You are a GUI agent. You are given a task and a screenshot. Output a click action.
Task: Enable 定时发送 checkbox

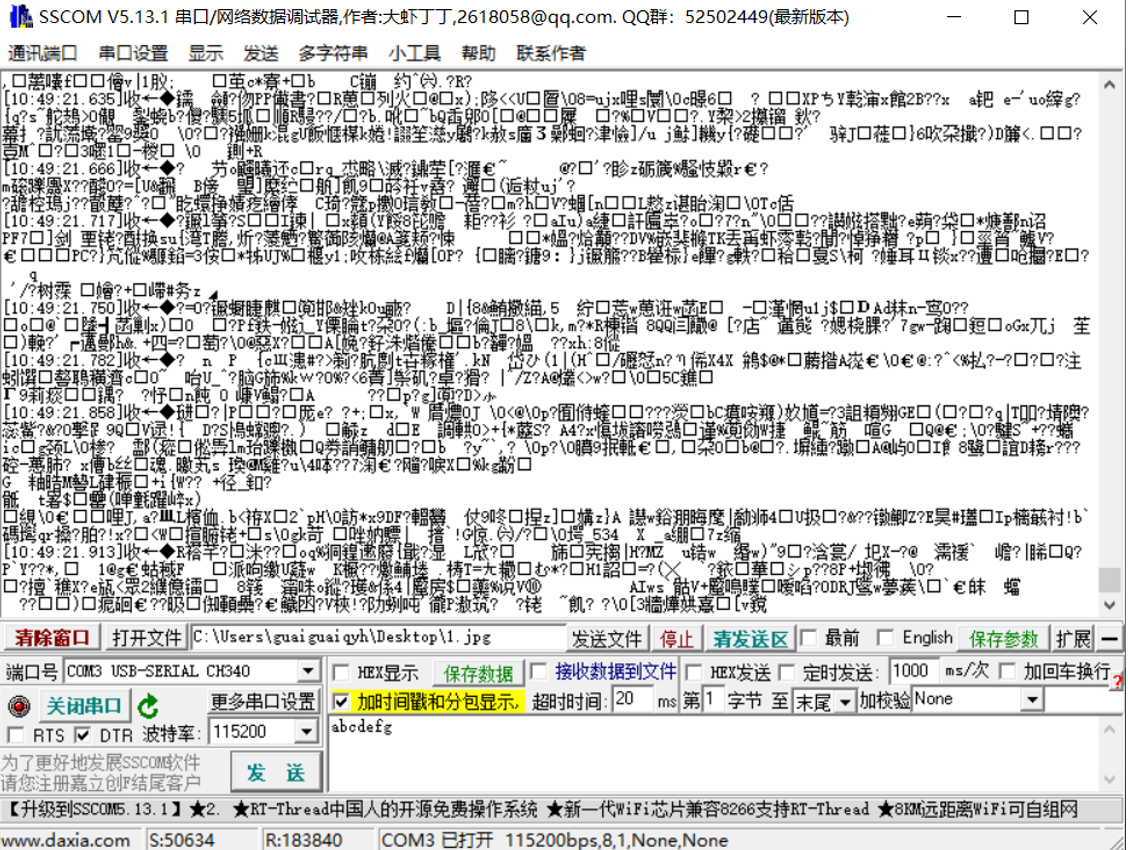(x=788, y=673)
